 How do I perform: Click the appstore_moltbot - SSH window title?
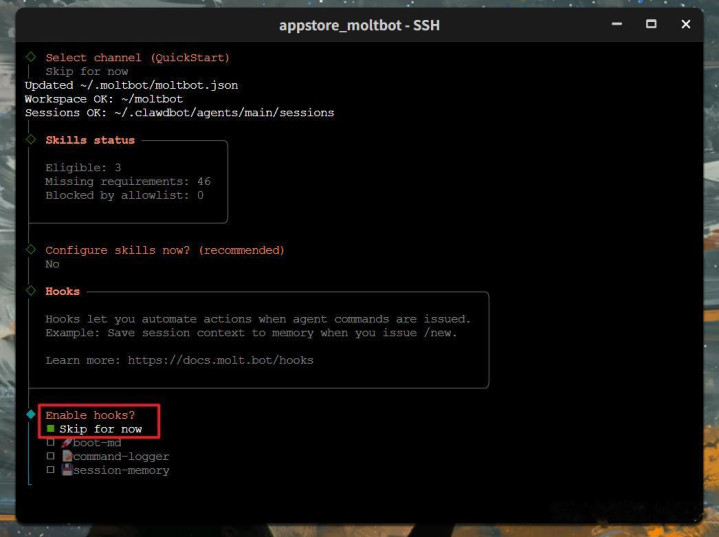358,25
